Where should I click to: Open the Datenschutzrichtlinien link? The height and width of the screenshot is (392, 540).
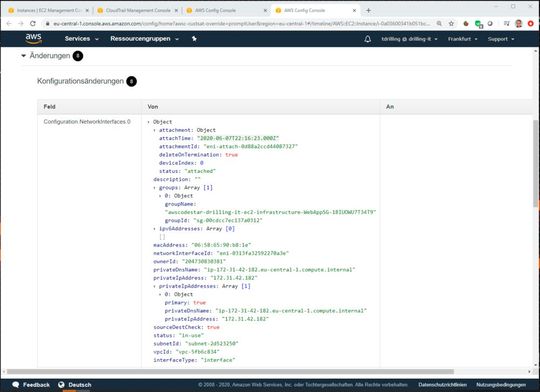point(443,385)
